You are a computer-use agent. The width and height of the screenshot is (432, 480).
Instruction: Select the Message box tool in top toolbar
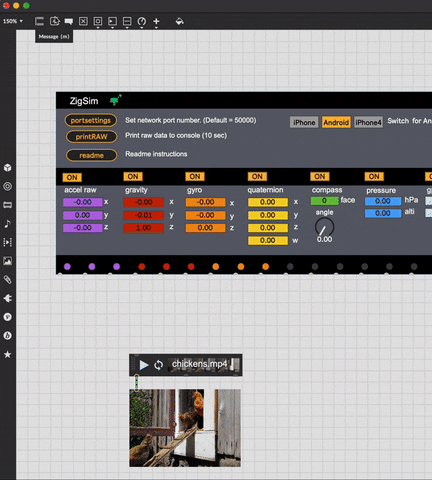point(54,21)
